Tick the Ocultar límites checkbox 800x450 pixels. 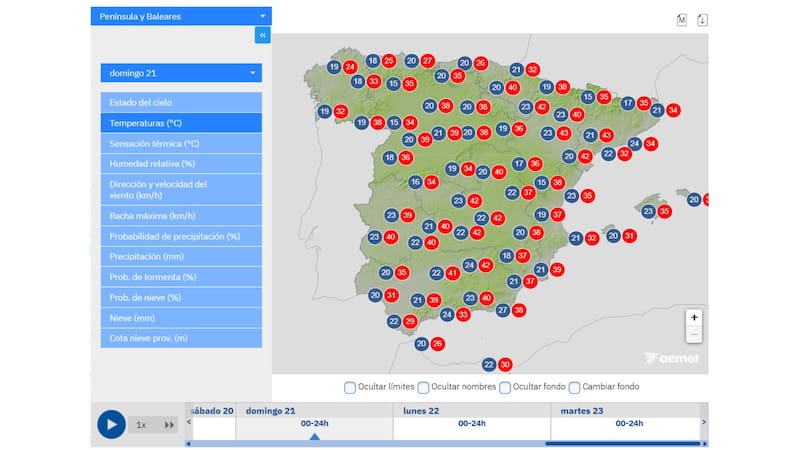coord(350,387)
